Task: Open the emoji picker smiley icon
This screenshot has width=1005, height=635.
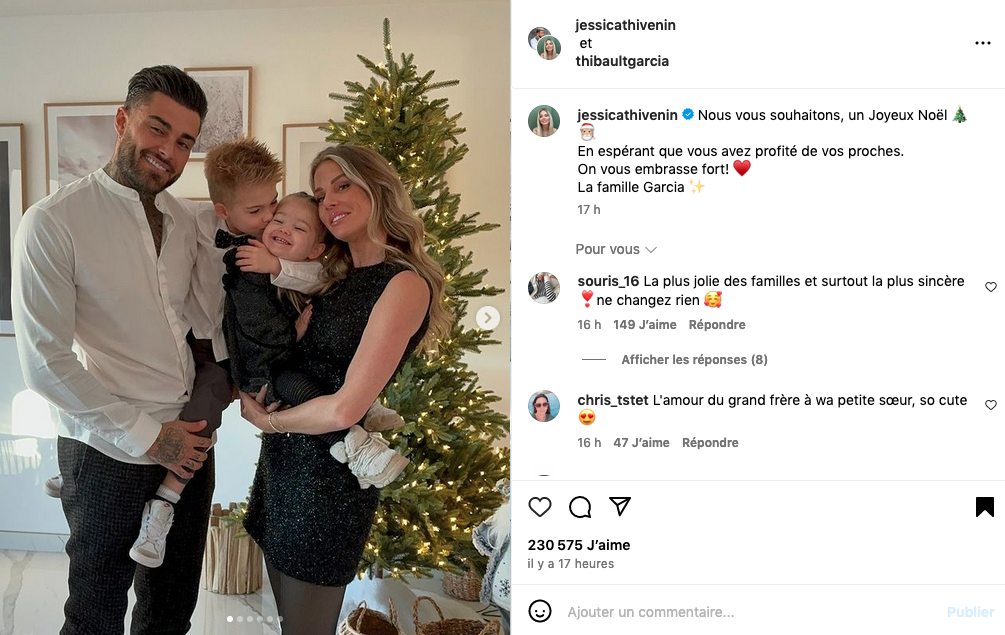Action: pyautogui.click(x=540, y=611)
